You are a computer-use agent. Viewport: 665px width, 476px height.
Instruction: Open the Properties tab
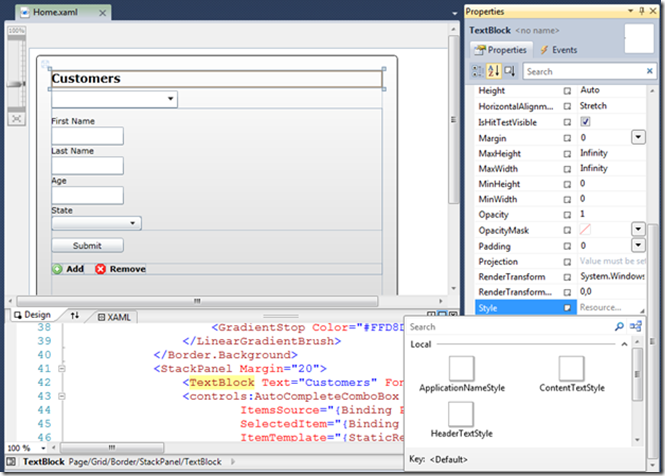point(500,50)
